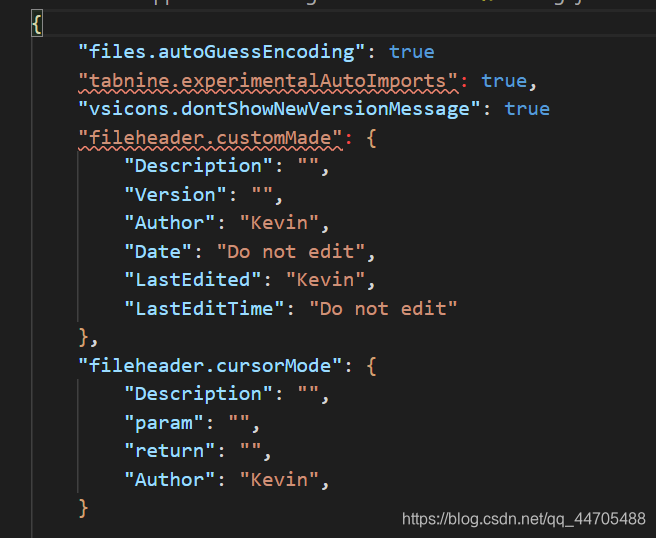The width and height of the screenshot is (656, 538).
Task: Click the true value after vsicons.dontShowNewVersionMessage
Action: [527, 109]
